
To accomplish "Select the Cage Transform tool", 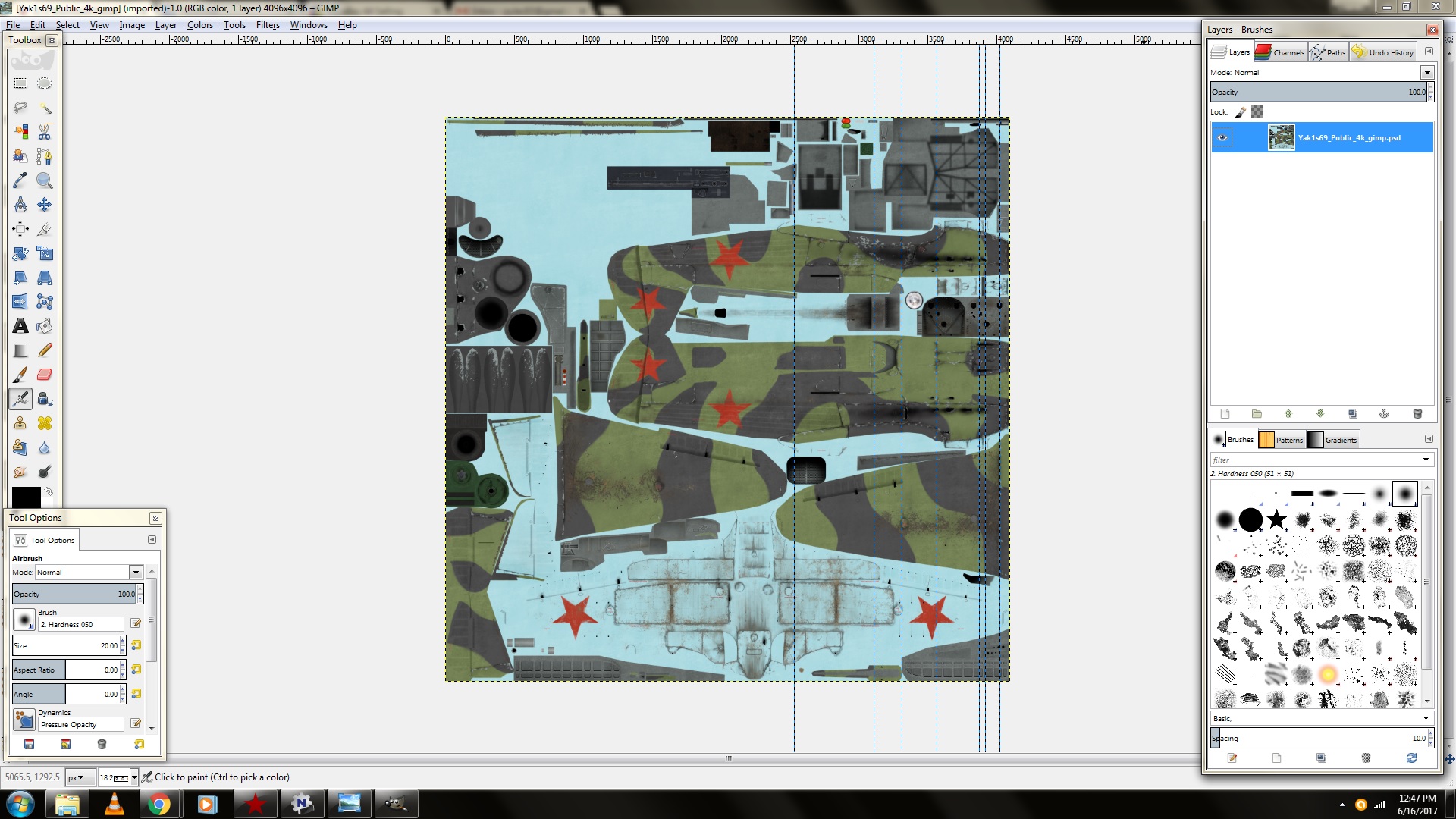I will click(45, 302).
